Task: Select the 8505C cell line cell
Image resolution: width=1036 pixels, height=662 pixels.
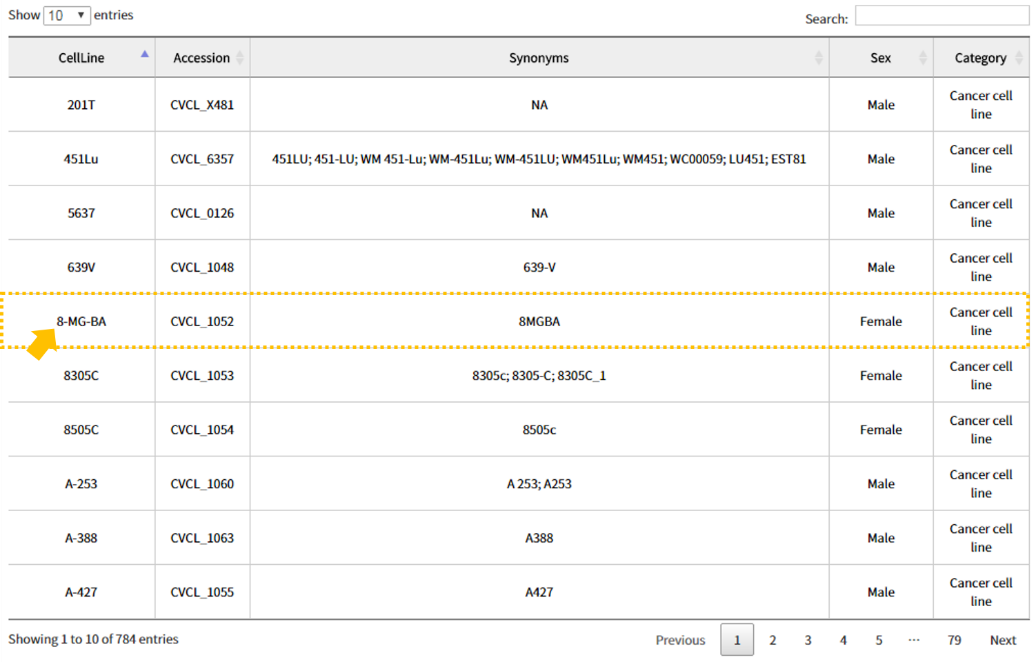Action: point(81,430)
